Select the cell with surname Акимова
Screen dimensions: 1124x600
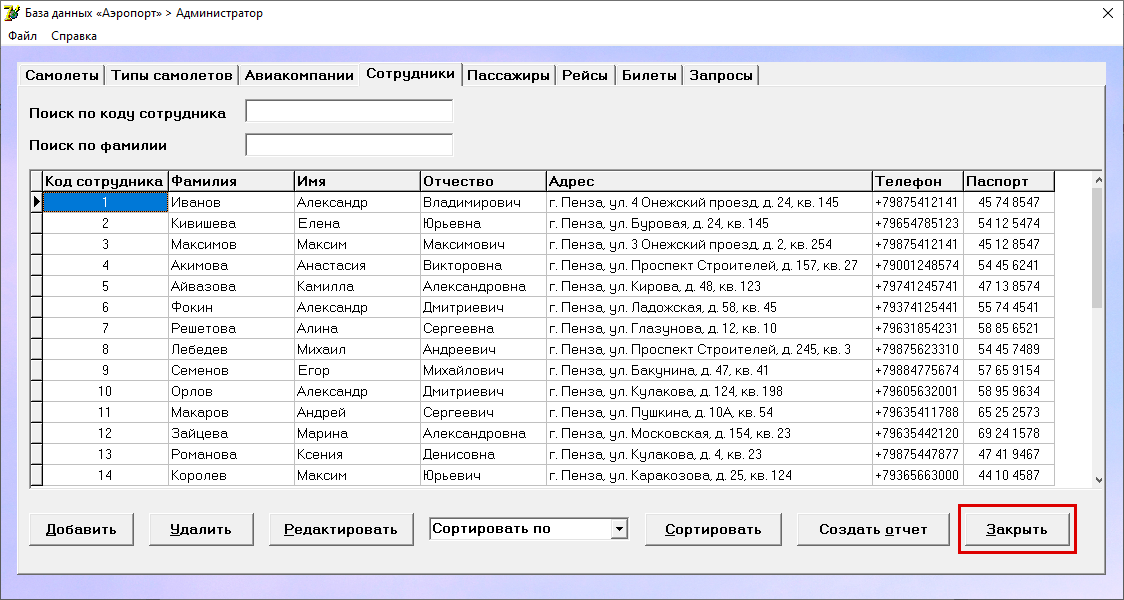pyautogui.click(x=231, y=265)
